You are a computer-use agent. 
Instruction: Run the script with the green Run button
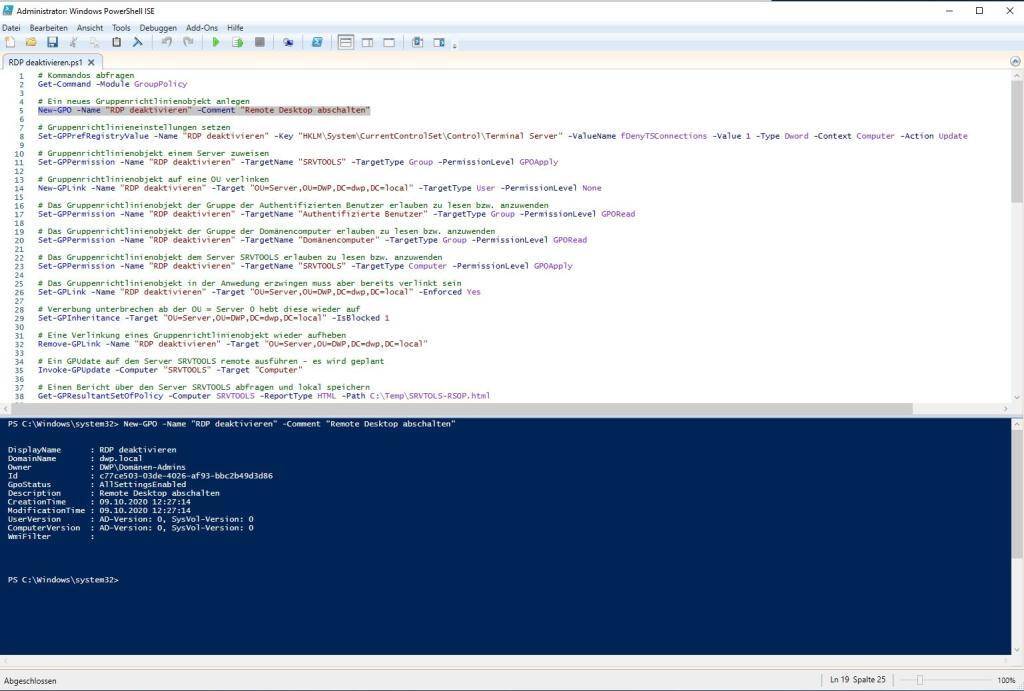[216, 42]
